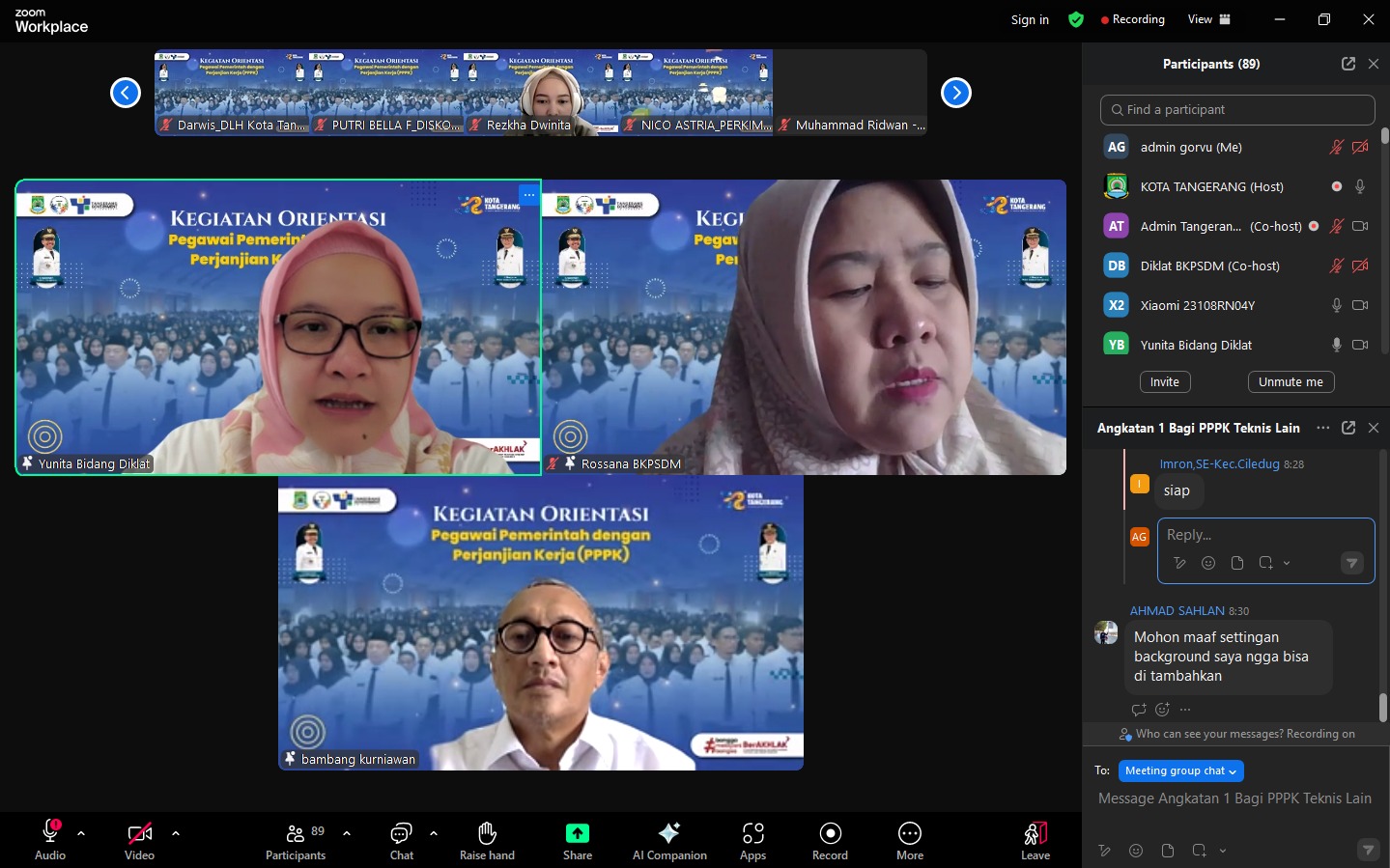Open the More options icon

coord(909,840)
